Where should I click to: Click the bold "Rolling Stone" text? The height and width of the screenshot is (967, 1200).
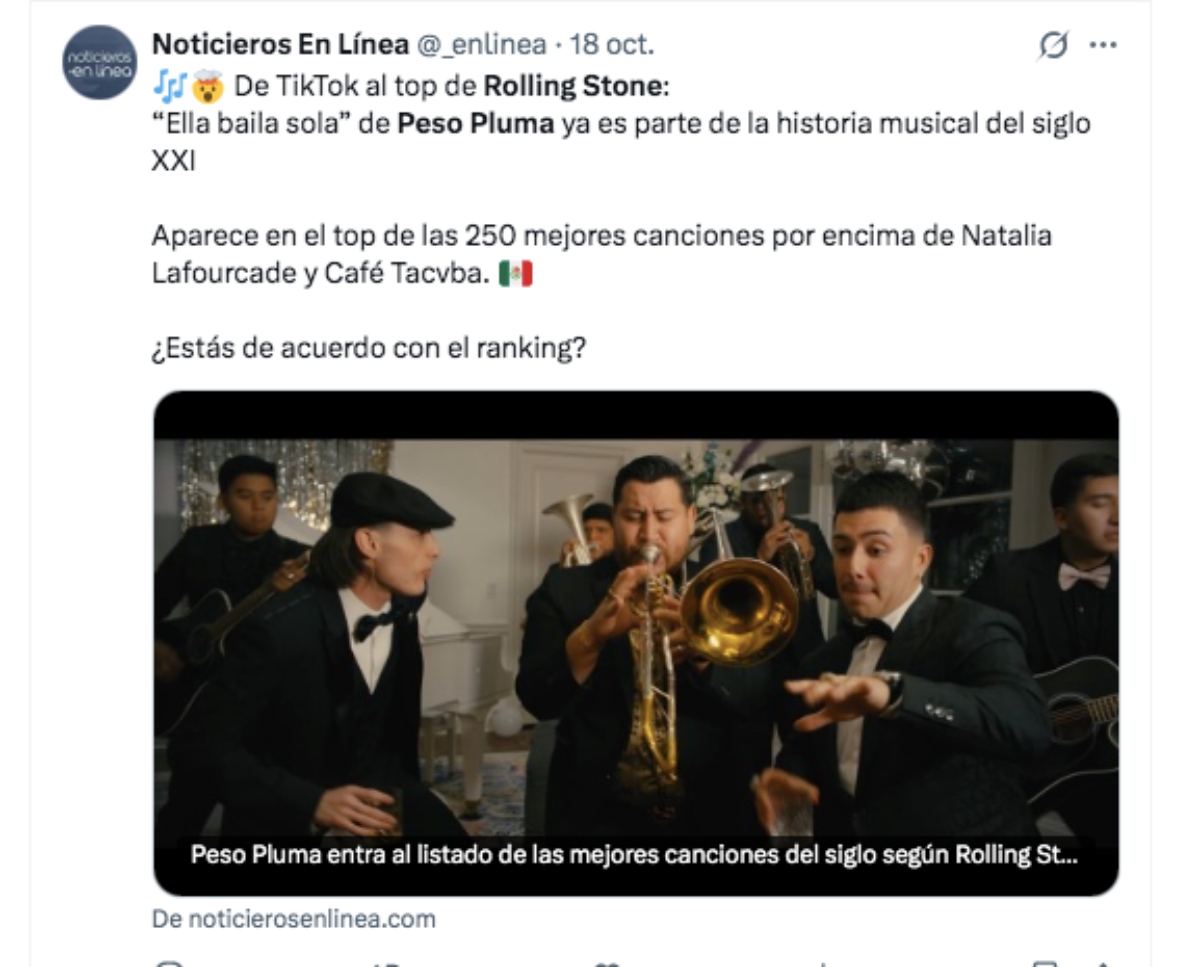pos(572,87)
